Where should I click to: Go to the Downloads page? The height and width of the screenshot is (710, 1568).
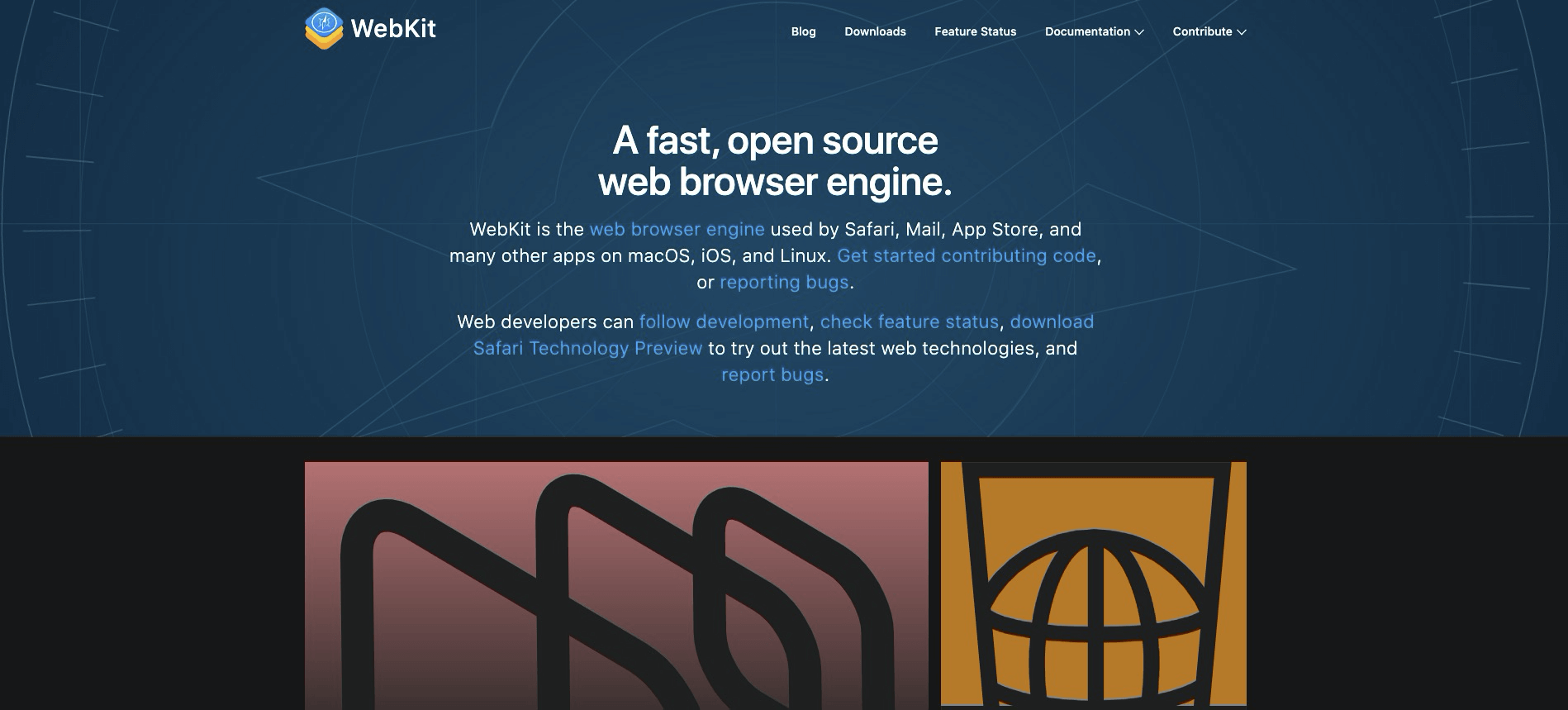pos(875,31)
